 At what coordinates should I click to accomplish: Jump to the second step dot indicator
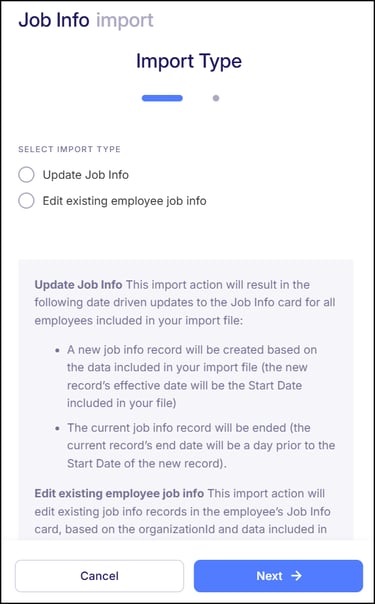(x=216, y=98)
